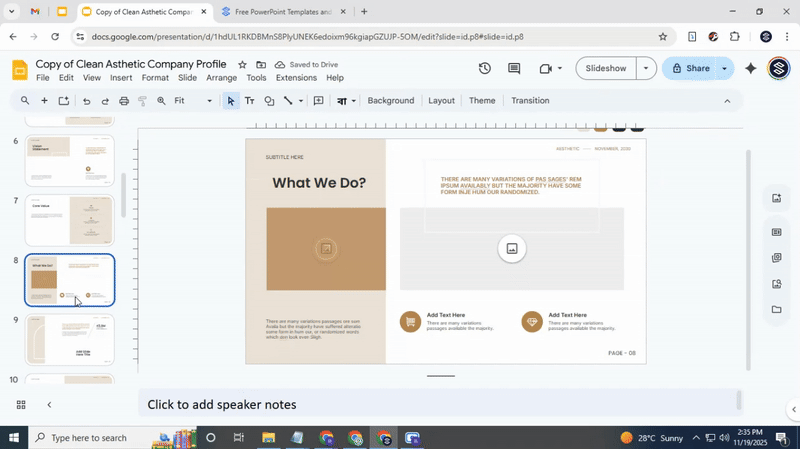This screenshot has height=449, width=800.
Task: Select the Text box tool
Action: click(x=250, y=101)
